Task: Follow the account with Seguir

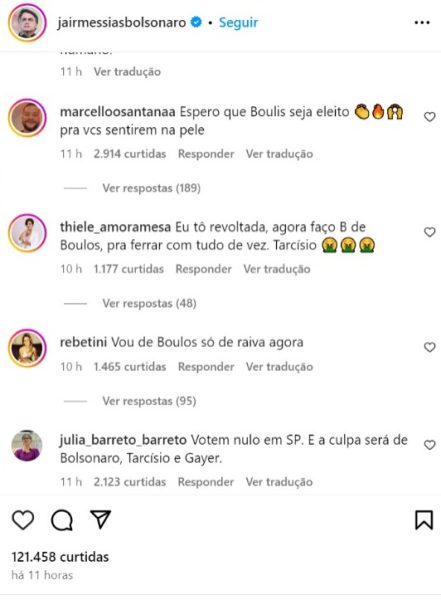Action: (238, 23)
